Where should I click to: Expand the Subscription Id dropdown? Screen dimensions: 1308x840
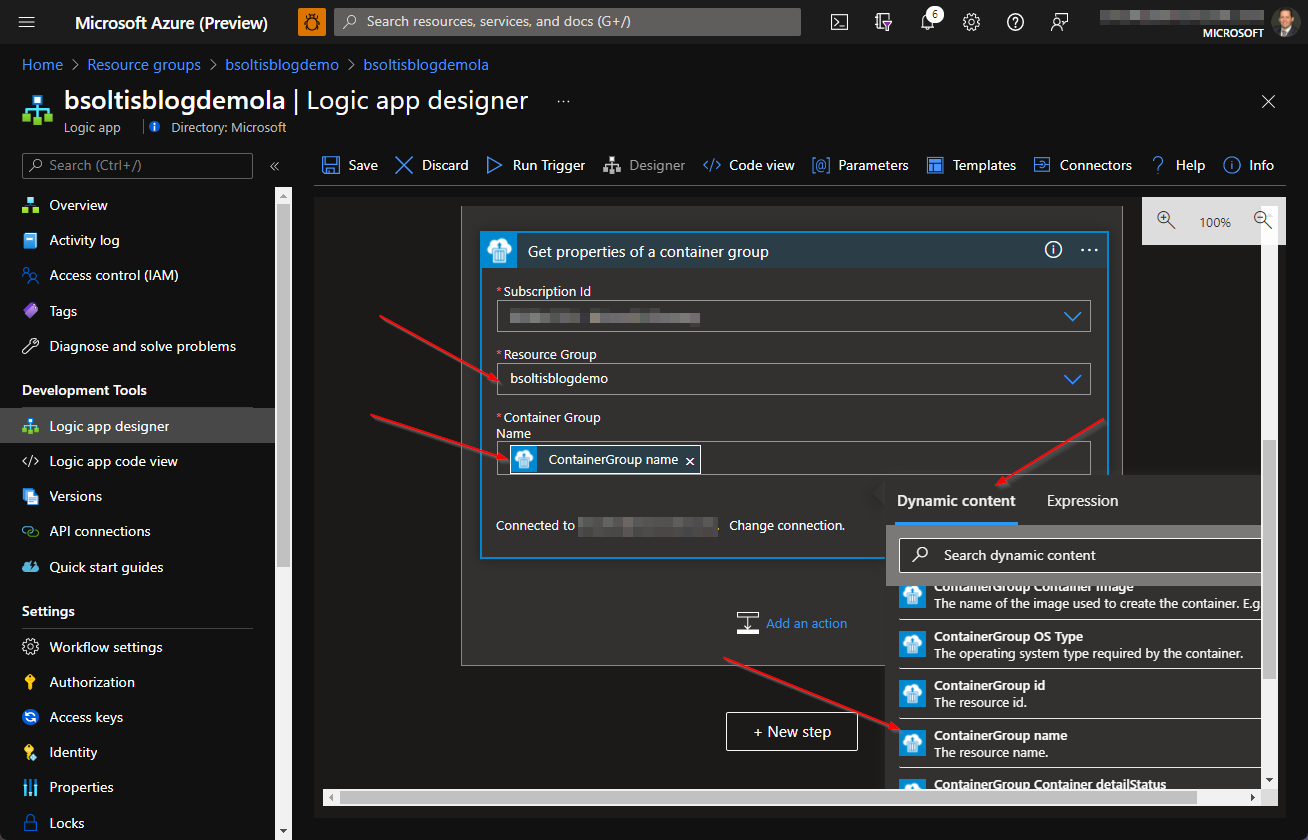1072,317
